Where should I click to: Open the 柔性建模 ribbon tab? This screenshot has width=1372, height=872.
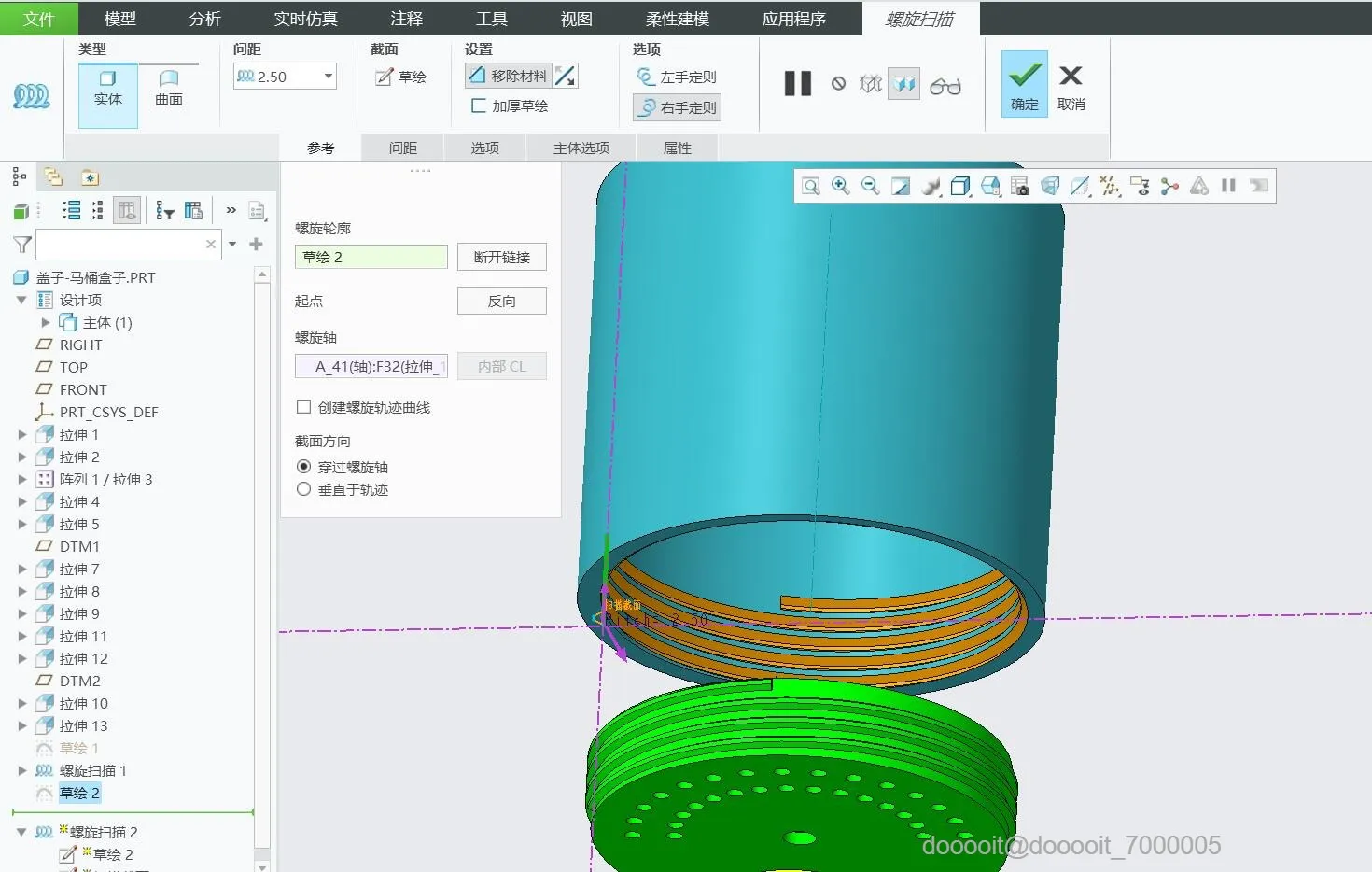point(677,19)
